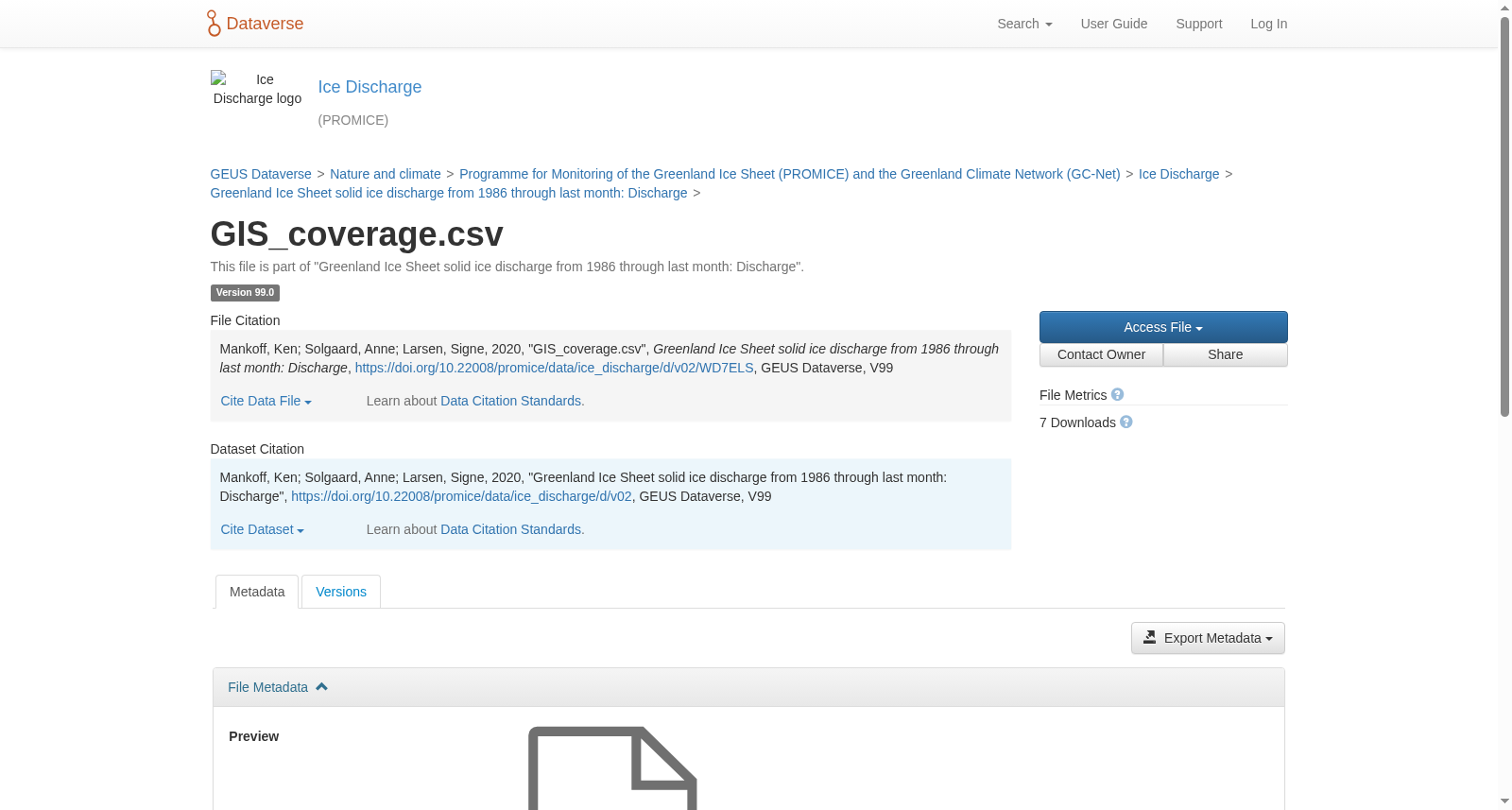The height and width of the screenshot is (810, 1512).
Task: Click the large file preview icon
Action: (612, 767)
